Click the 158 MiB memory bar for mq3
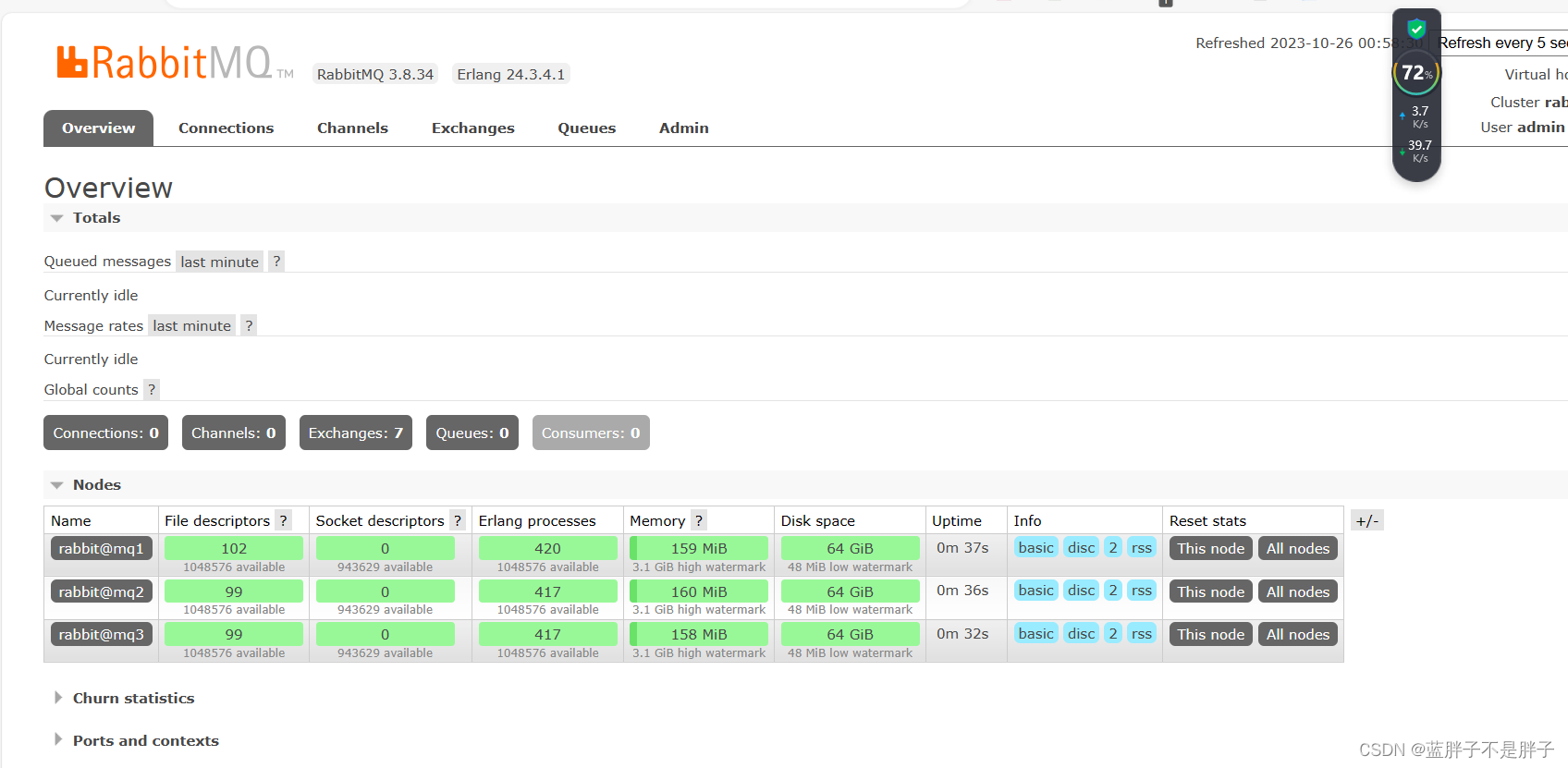This screenshot has height=768, width=1568. 699,634
